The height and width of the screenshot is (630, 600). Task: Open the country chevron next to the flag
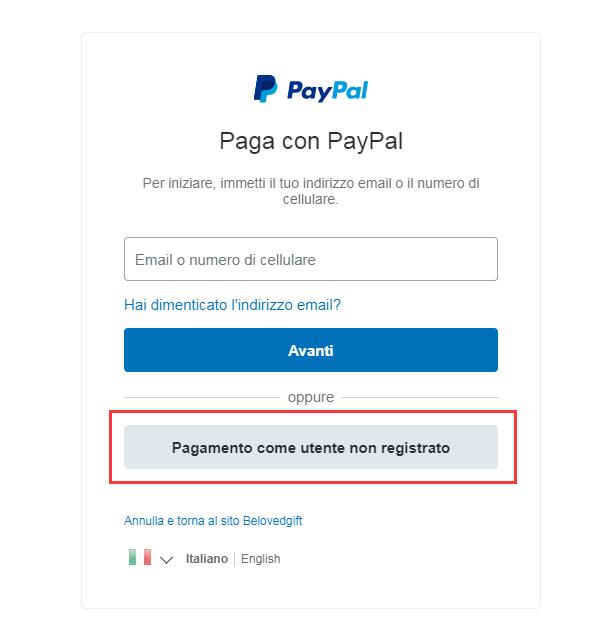pos(166,560)
